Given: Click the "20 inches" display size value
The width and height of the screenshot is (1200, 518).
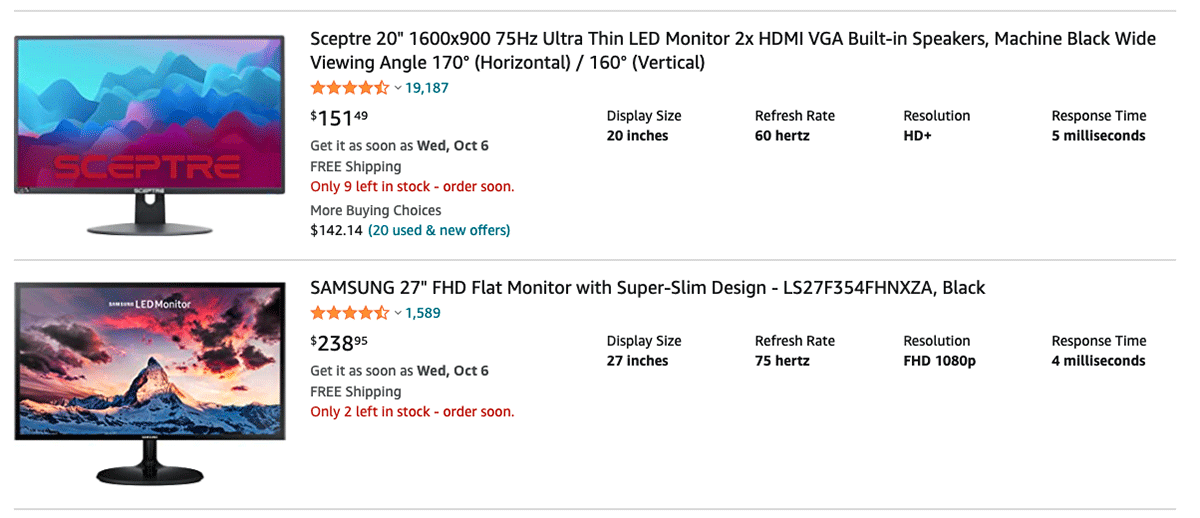Looking at the screenshot, I should click(x=637, y=136).
